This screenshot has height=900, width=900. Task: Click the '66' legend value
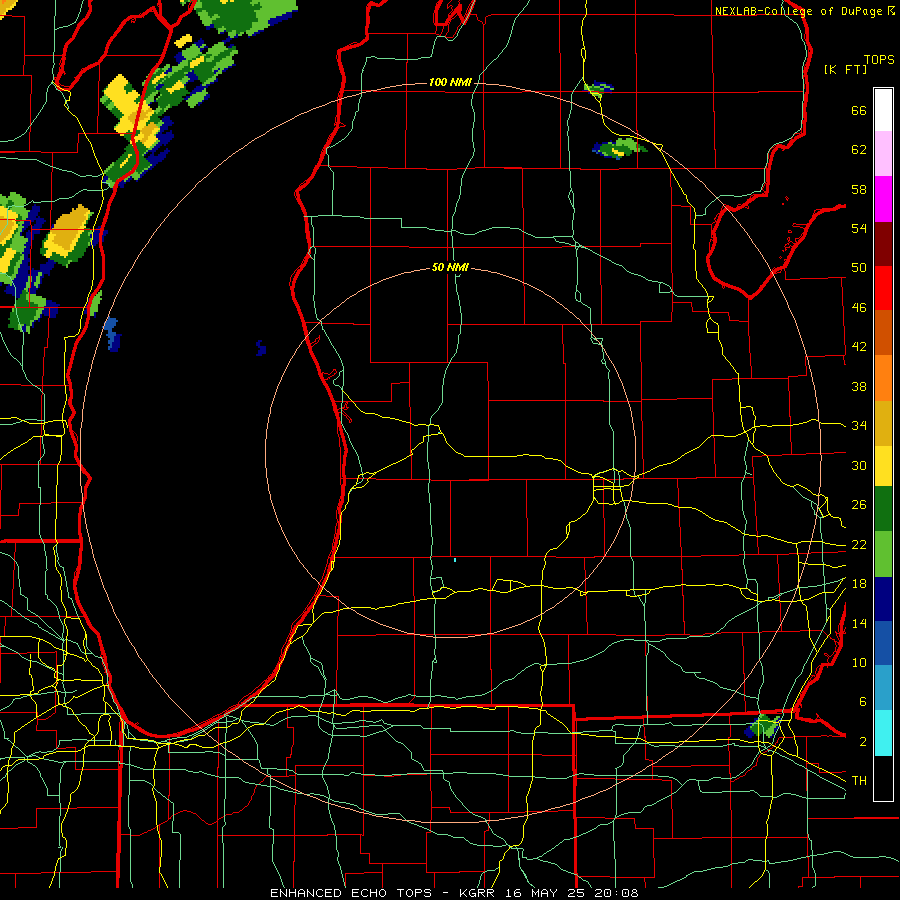[859, 110]
